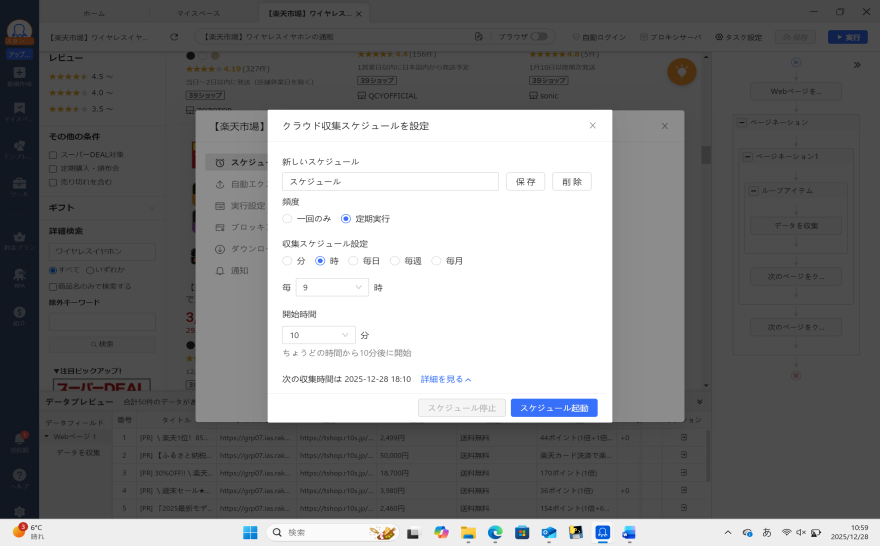Viewport: 880px width, 546px height.
Task: Select the 毎日 schedule radio button
Action: (x=354, y=261)
